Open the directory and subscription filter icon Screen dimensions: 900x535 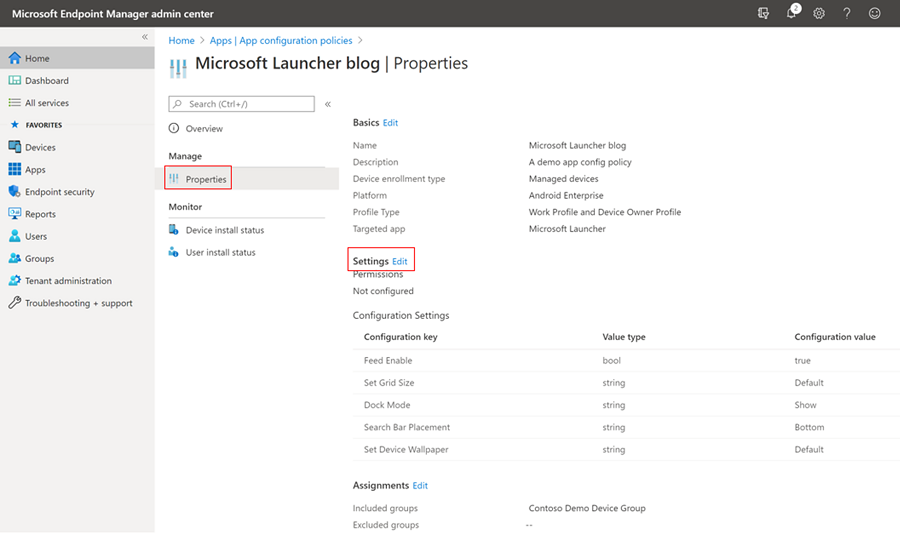coord(763,13)
